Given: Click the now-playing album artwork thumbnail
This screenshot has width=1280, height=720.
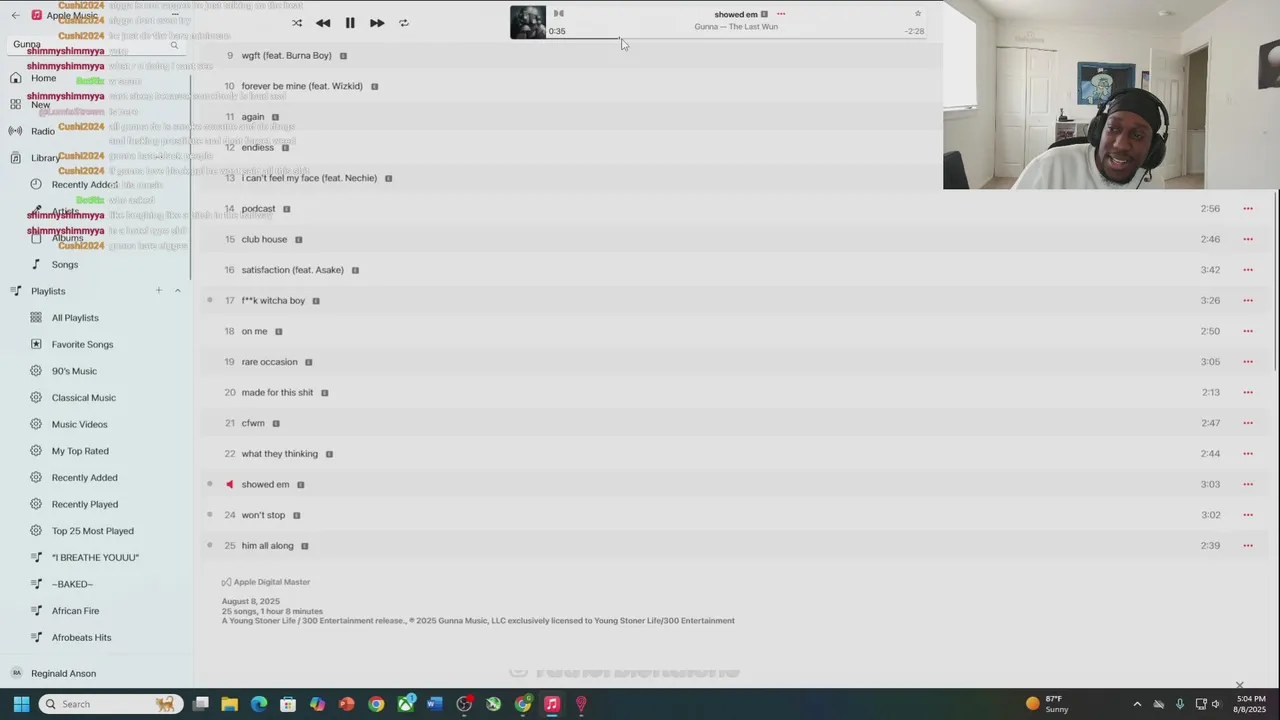Looking at the screenshot, I should pyautogui.click(x=528, y=22).
